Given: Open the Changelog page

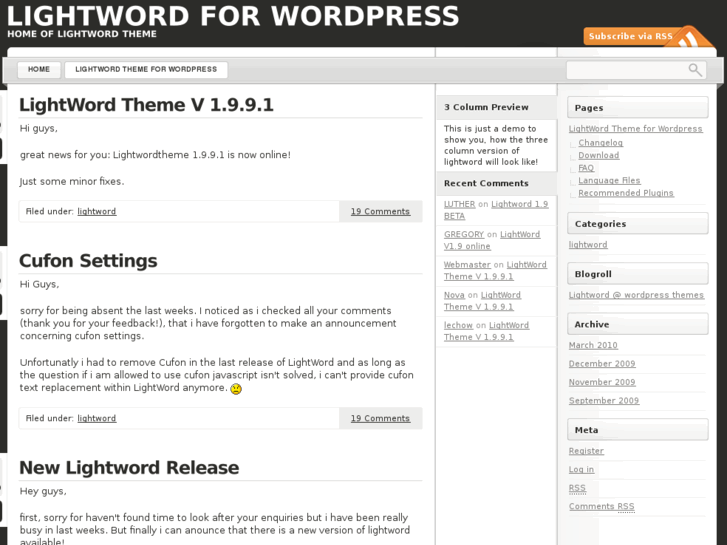Looking at the screenshot, I should click(600, 142).
